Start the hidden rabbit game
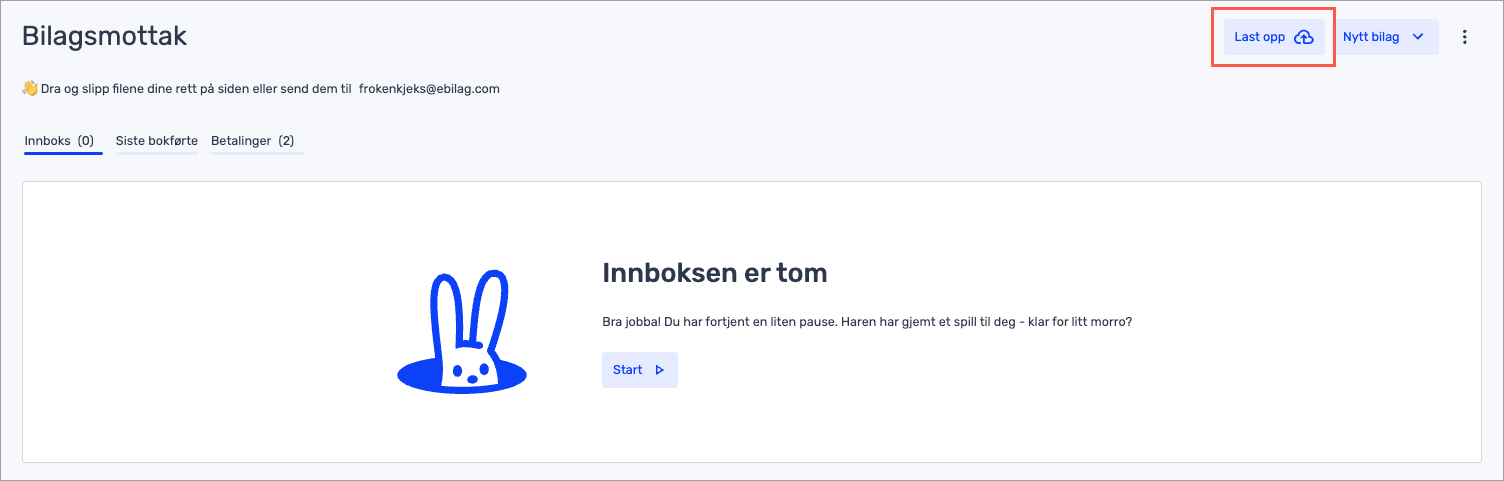The width and height of the screenshot is (1504, 481). coord(639,370)
